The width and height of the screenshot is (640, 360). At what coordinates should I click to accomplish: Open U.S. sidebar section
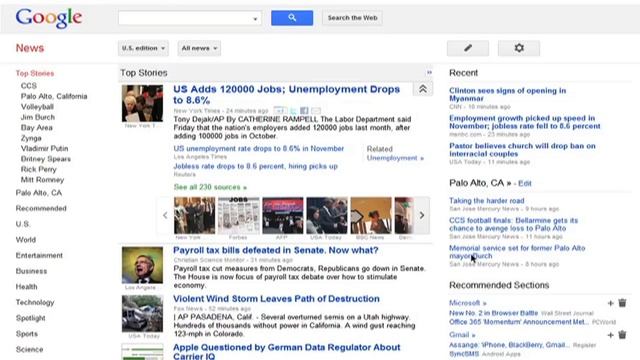coord(23,224)
